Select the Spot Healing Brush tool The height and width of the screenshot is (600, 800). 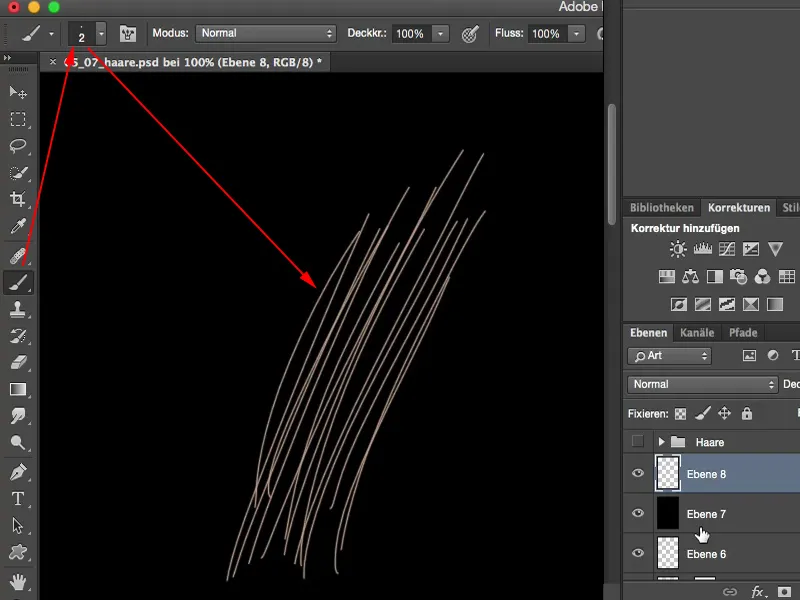tap(18, 255)
